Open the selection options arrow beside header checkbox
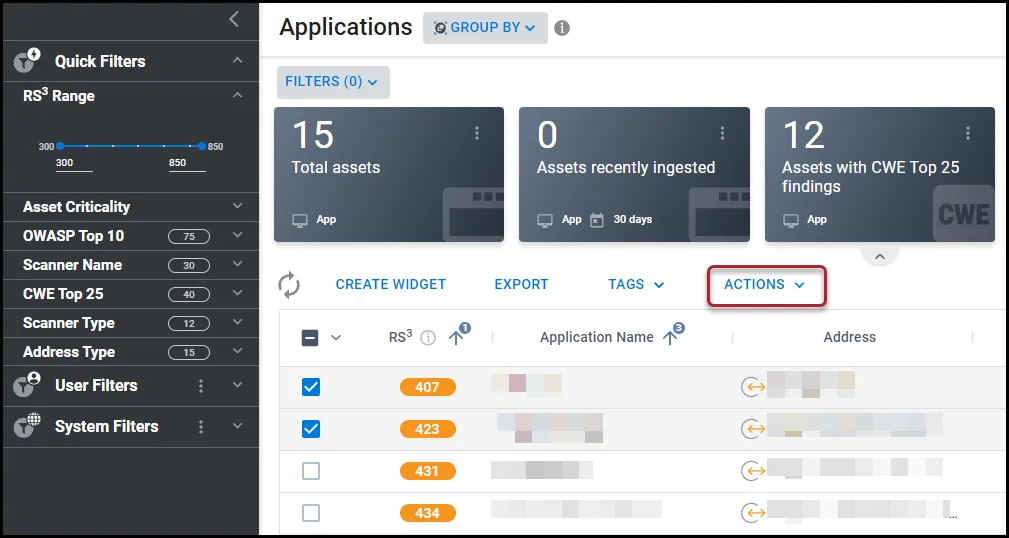The image size is (1009, 538). tap(336, 338)
